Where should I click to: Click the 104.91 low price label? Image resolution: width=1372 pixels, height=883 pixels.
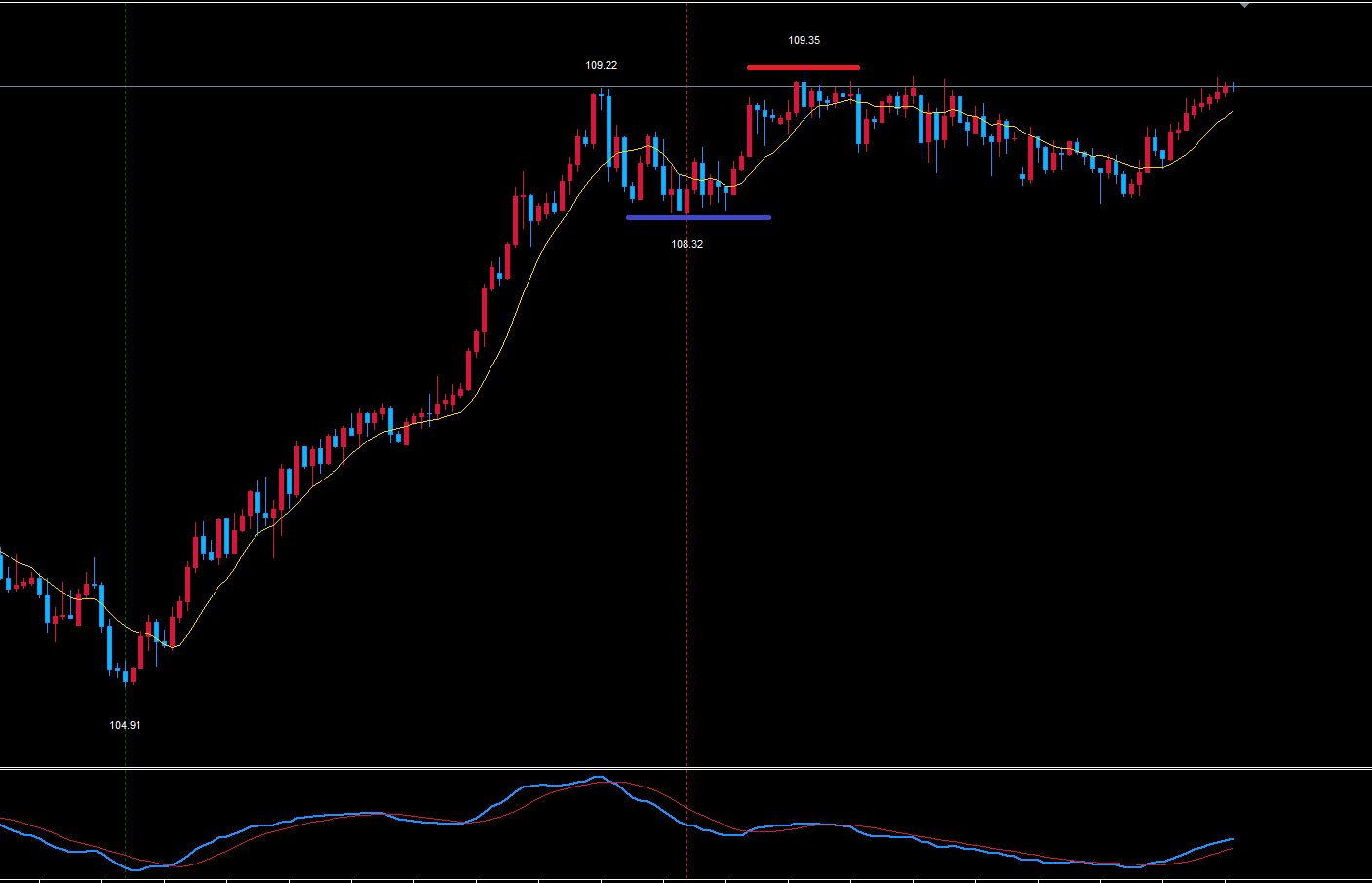[x=125, y=725]
